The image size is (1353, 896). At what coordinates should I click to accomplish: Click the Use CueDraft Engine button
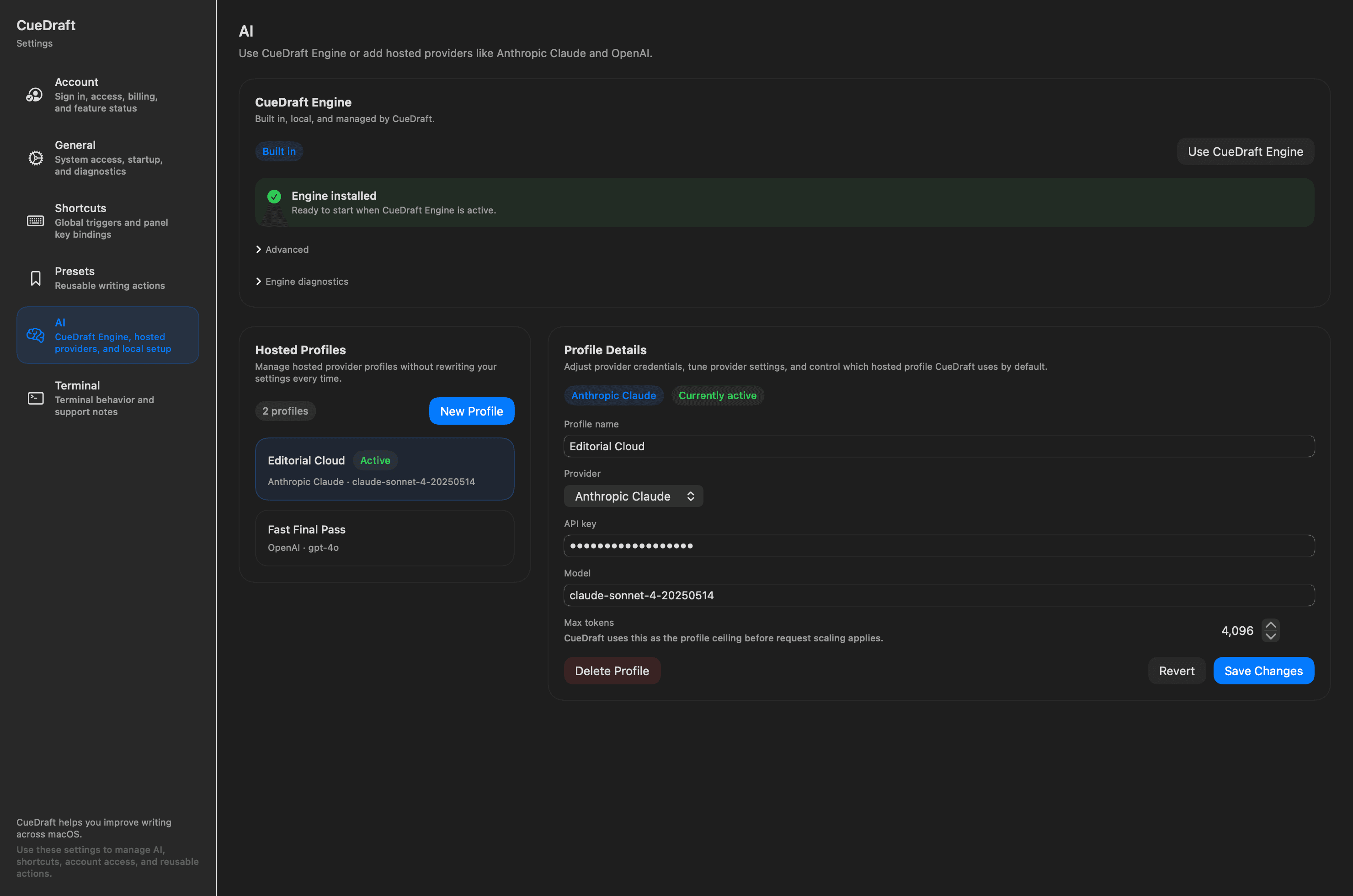click(x=1245, y=151)
